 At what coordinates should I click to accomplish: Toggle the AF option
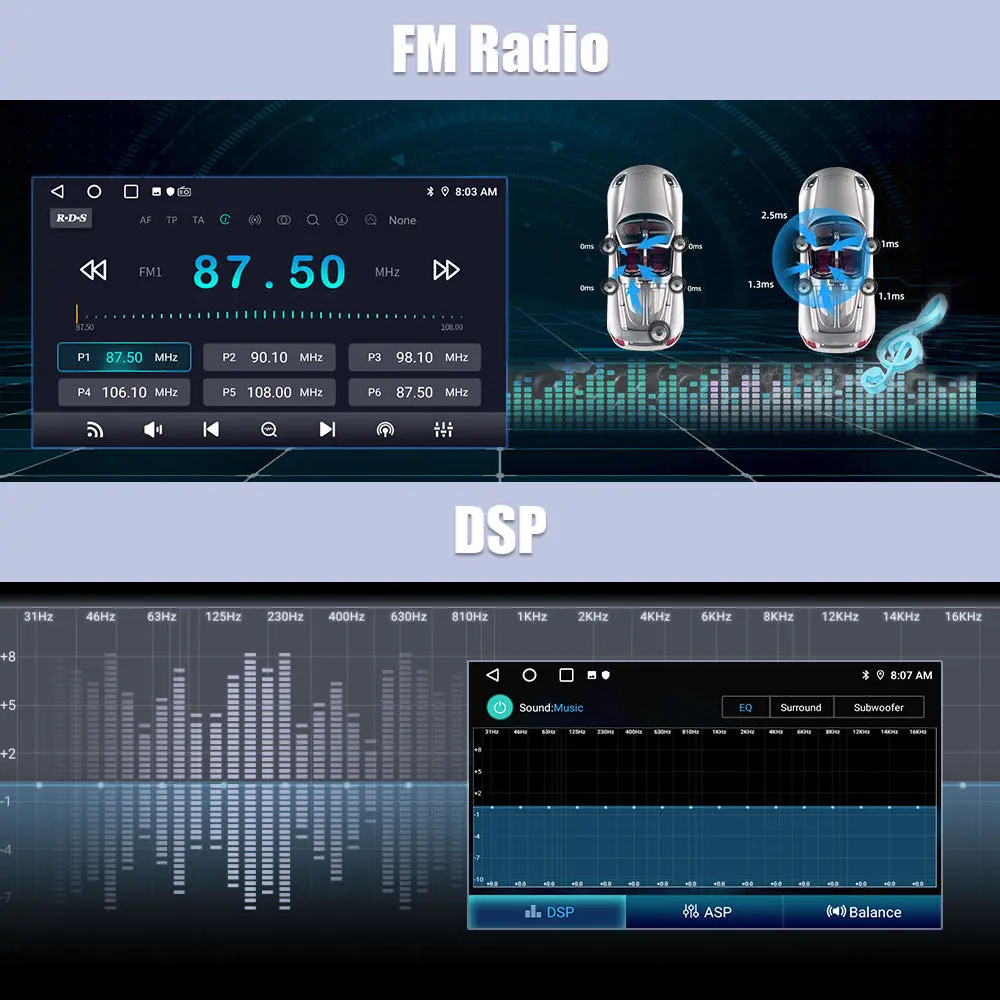pyautogui.click(x=146, y=220)
